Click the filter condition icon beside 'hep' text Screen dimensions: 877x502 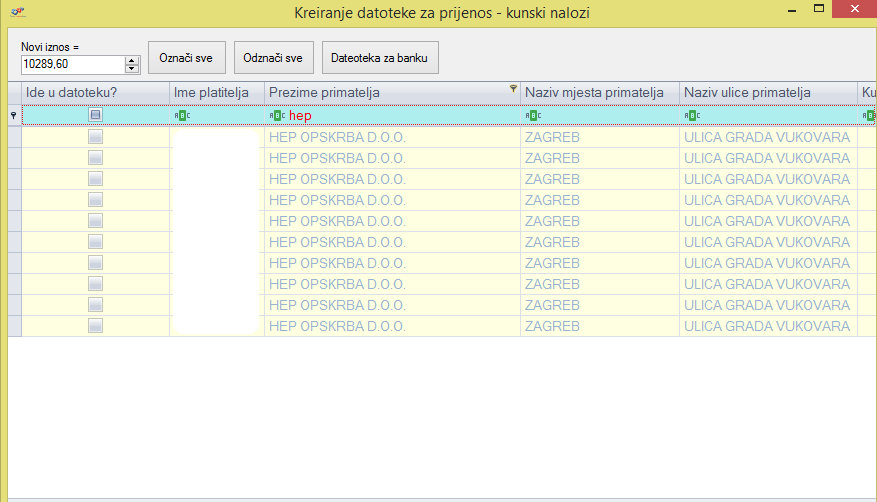click(x=277, y=115)
